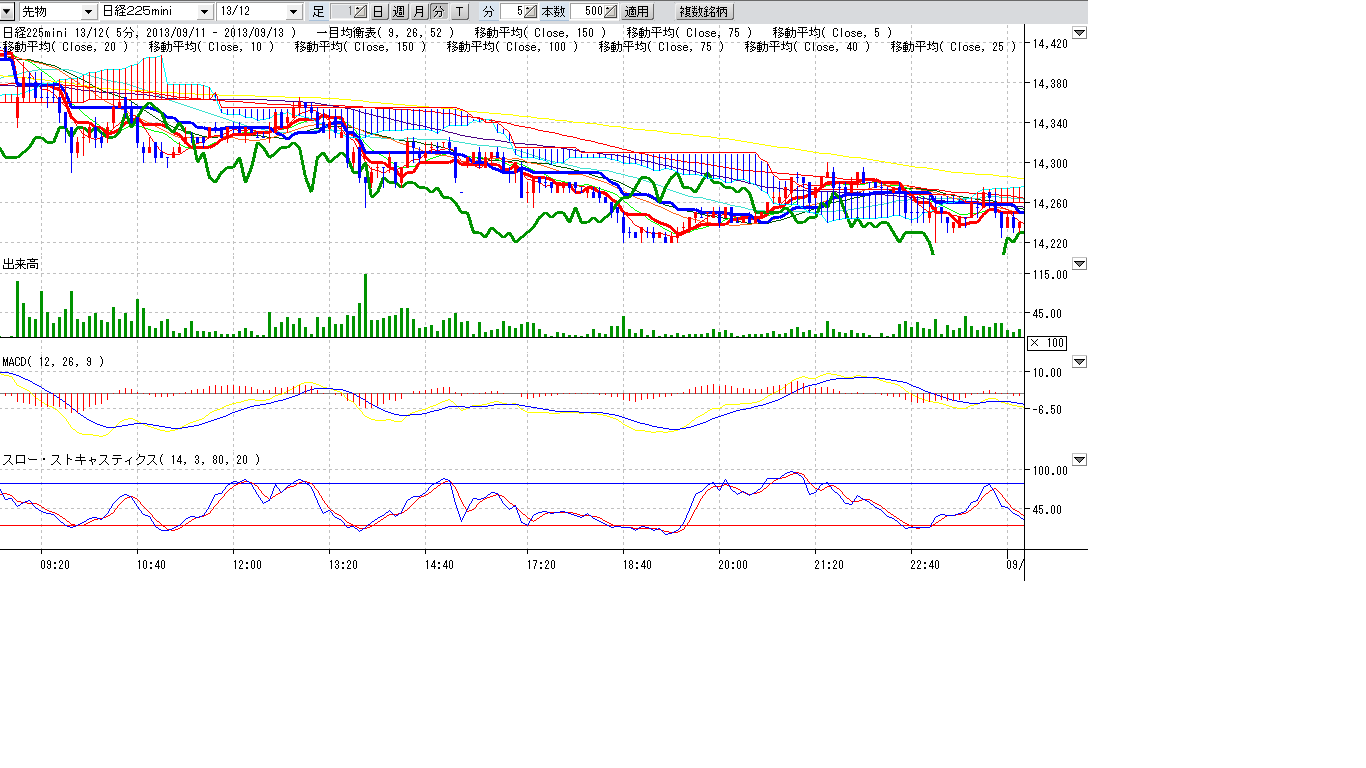The width and height of the screenshot is (1366, 768).
Task: Click the 適用 apply button
Action: point(636,12)
